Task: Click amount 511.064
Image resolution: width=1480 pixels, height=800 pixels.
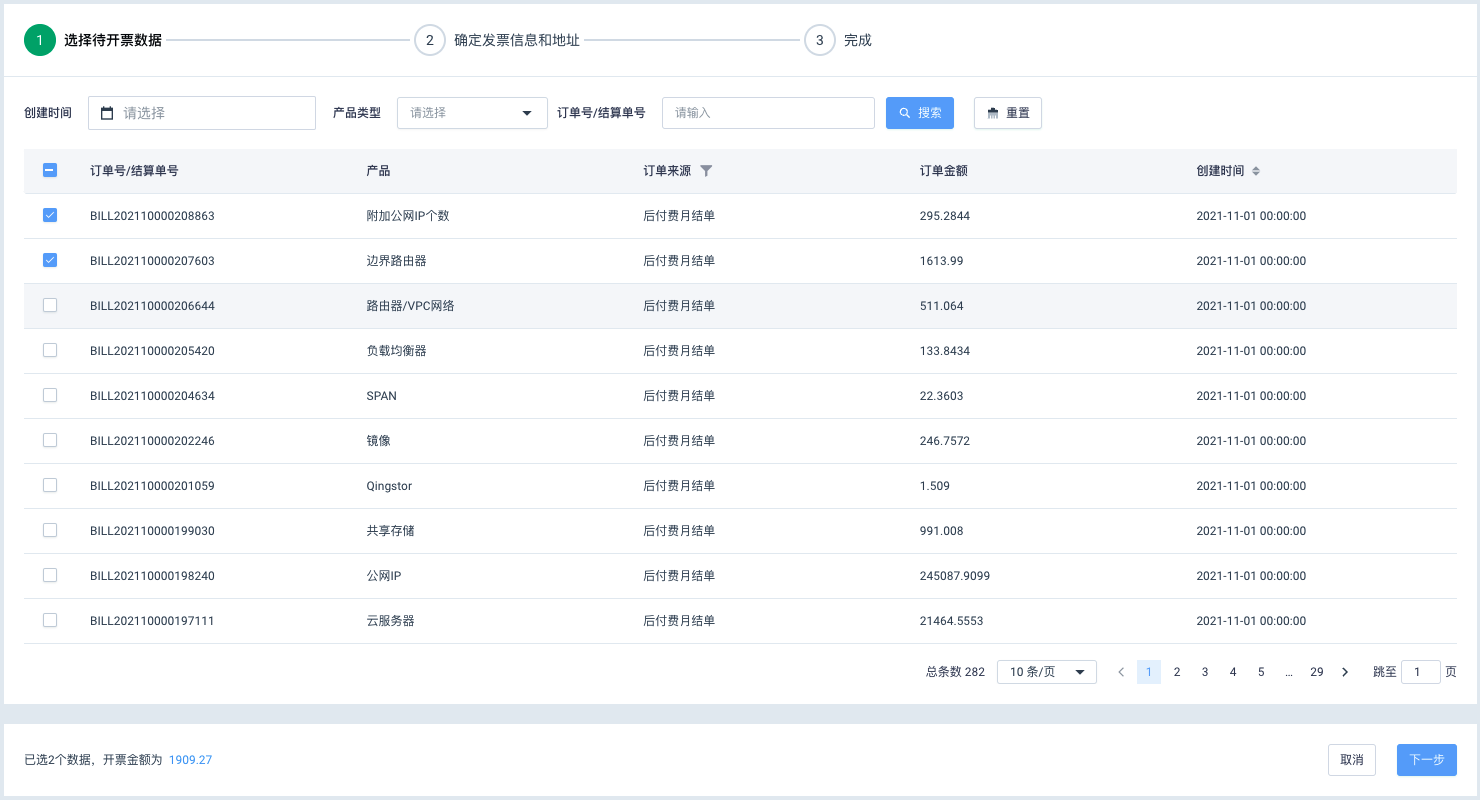Action: (x=942, y=306)
